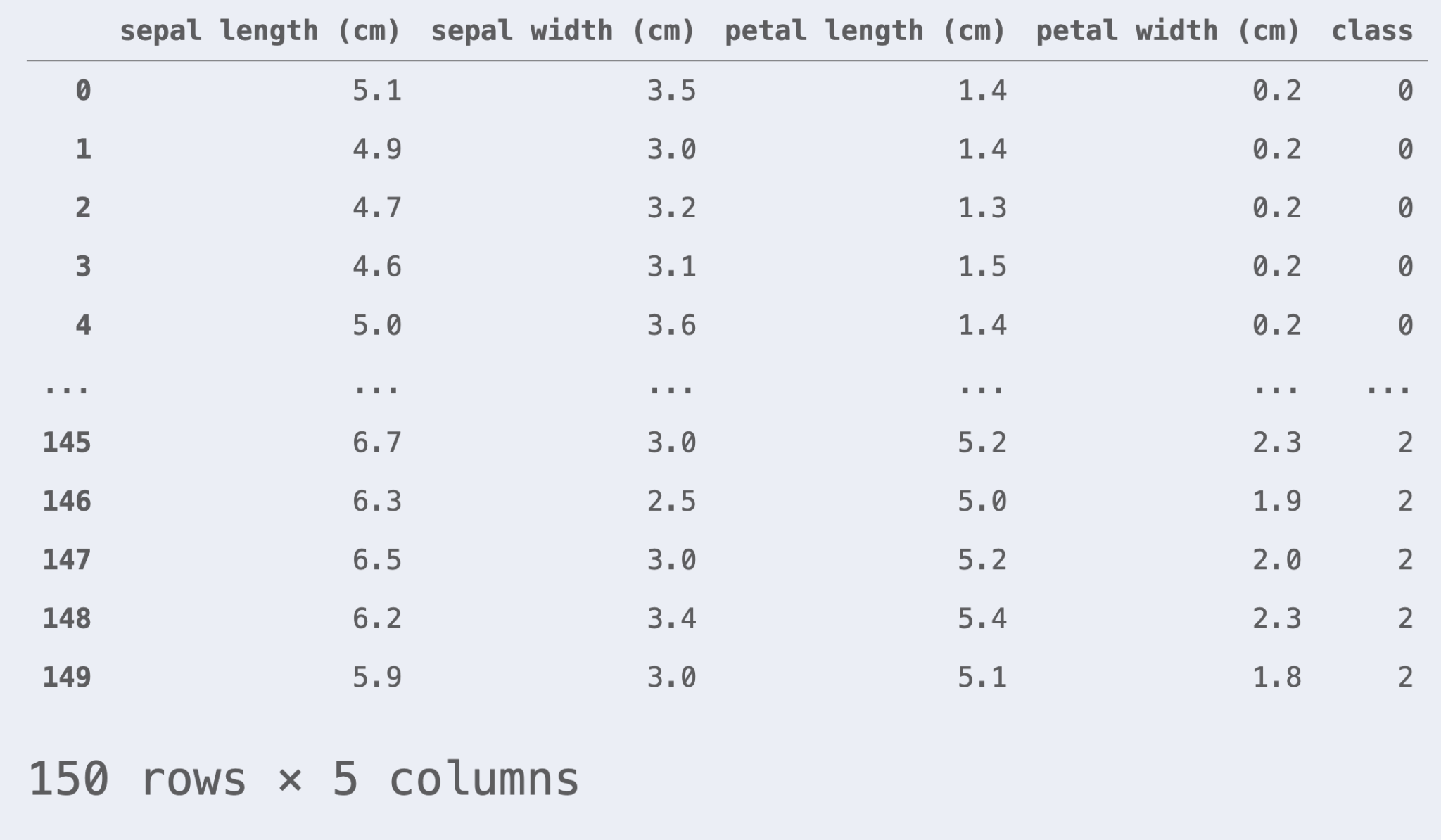Click the '150 rows × 5 columns' summary text
Image resolution: width=1441 pixels, height=840 pixels.
click(303, 779)
